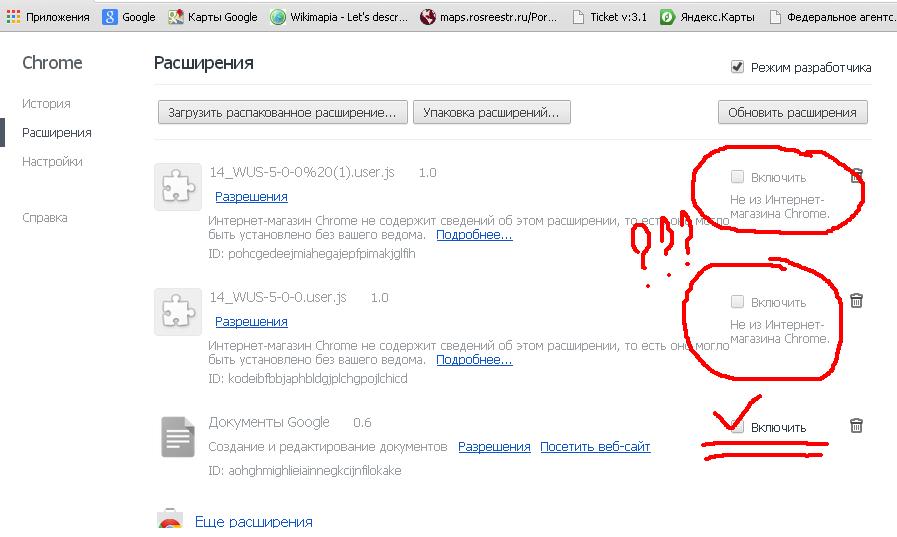
Task: Open the Приложения apps bookmark icon
Action: (13, 17)
